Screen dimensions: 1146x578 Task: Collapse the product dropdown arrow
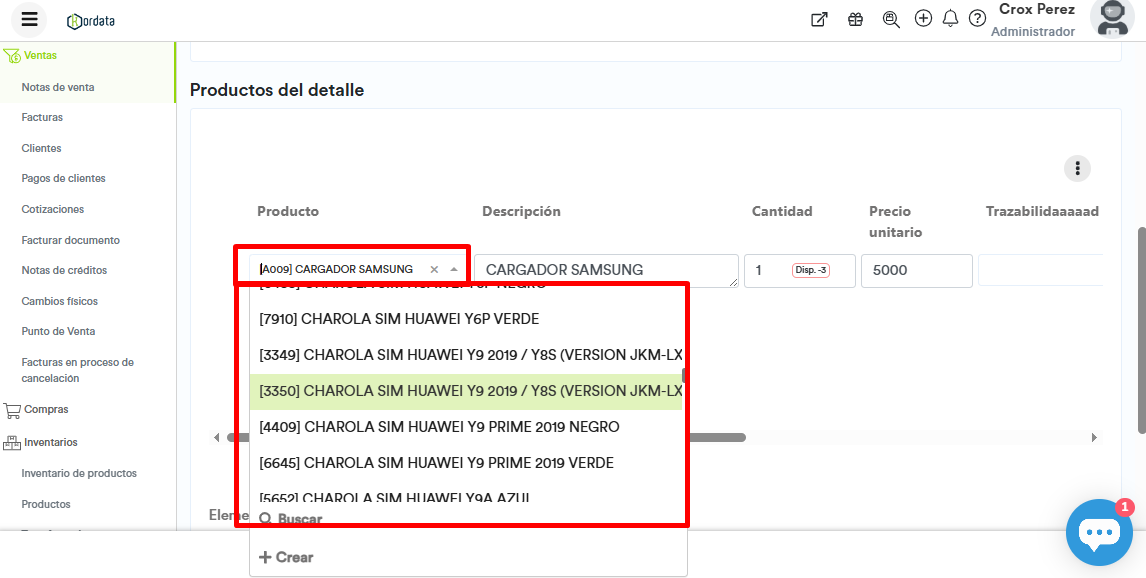pyautogui.click(x=454, y=270)
